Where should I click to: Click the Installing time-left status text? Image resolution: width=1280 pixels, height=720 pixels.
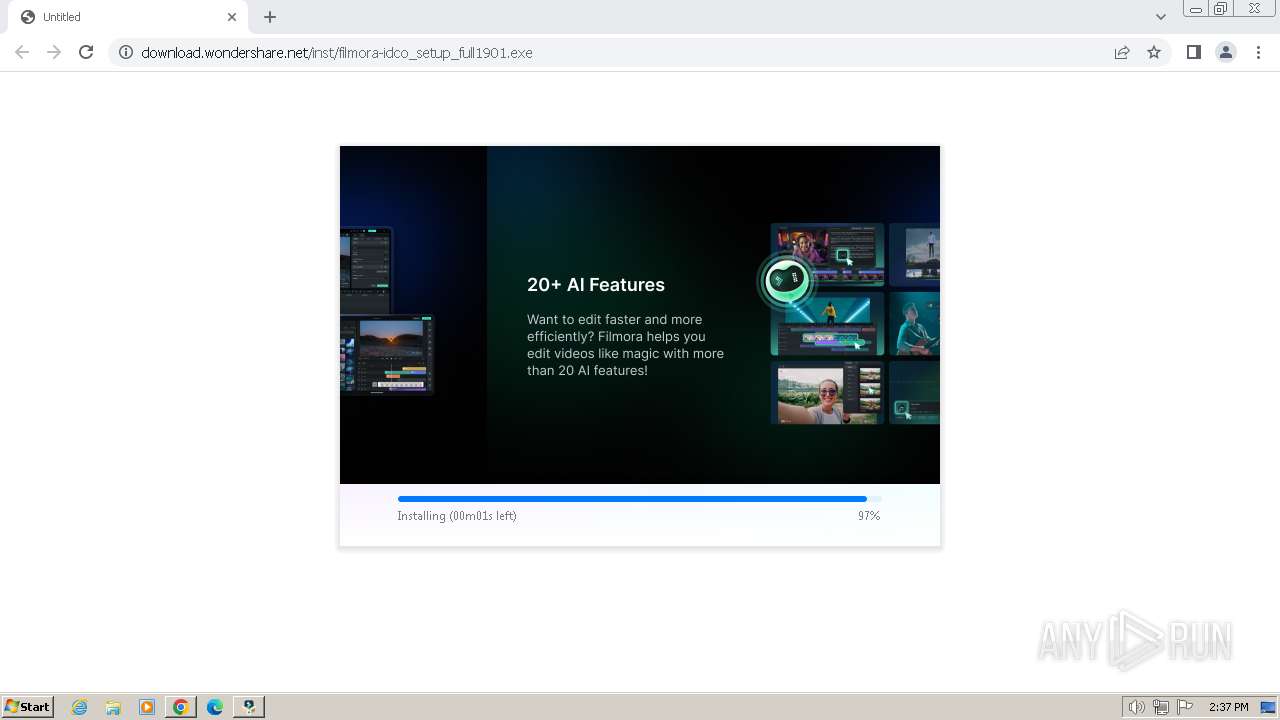point(457,516)
